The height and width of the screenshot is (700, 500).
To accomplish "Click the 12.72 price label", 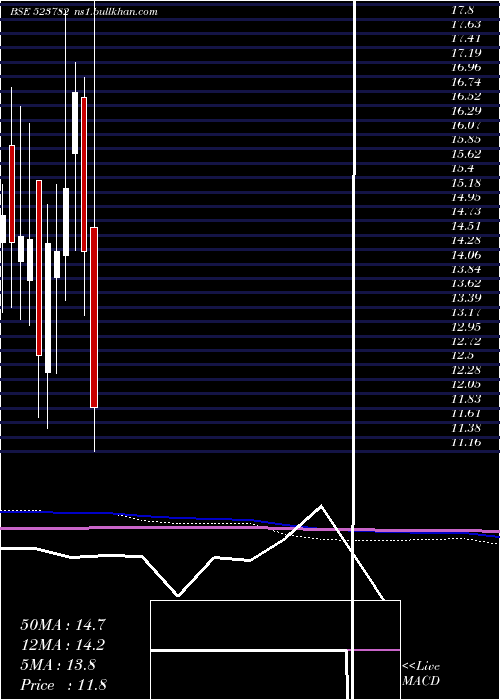I will pos(466,342).
